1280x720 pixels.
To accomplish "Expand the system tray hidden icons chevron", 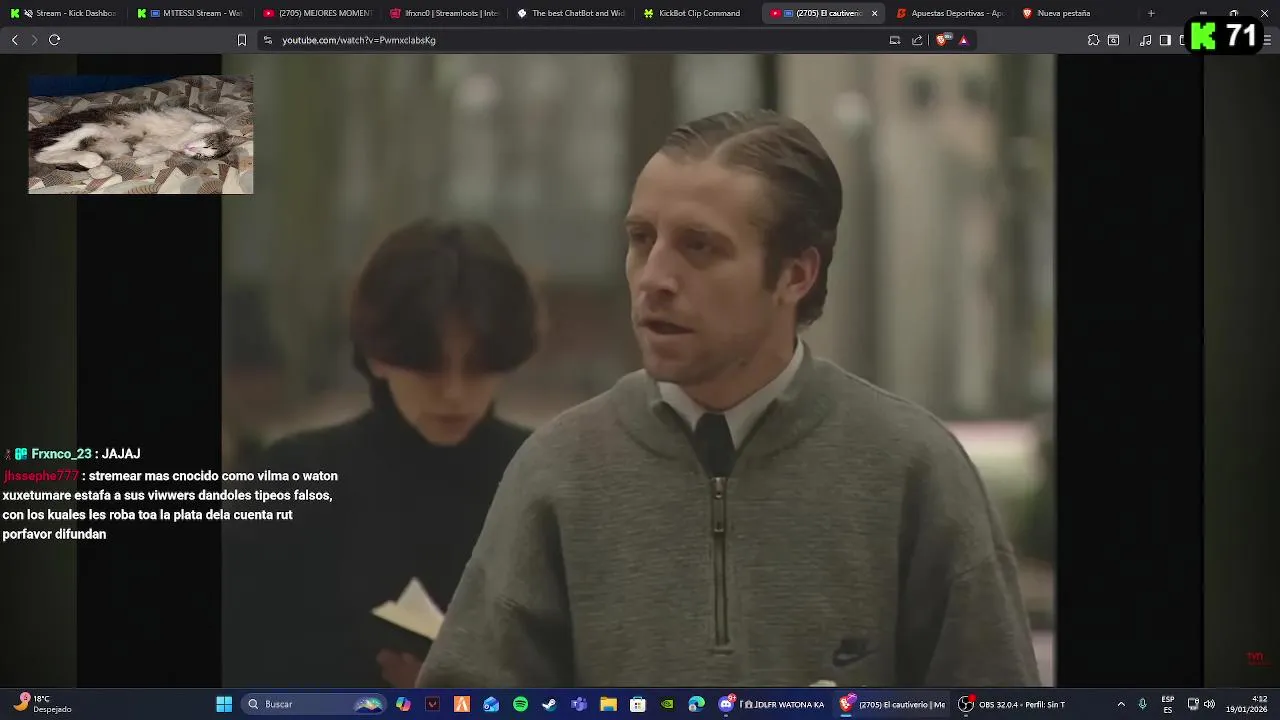I will click(x=1121, y=704).
